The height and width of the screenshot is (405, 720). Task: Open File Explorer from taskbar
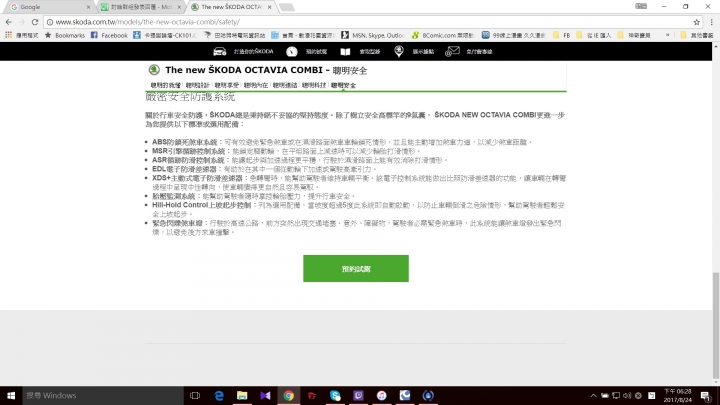click(x=242, y=395)
